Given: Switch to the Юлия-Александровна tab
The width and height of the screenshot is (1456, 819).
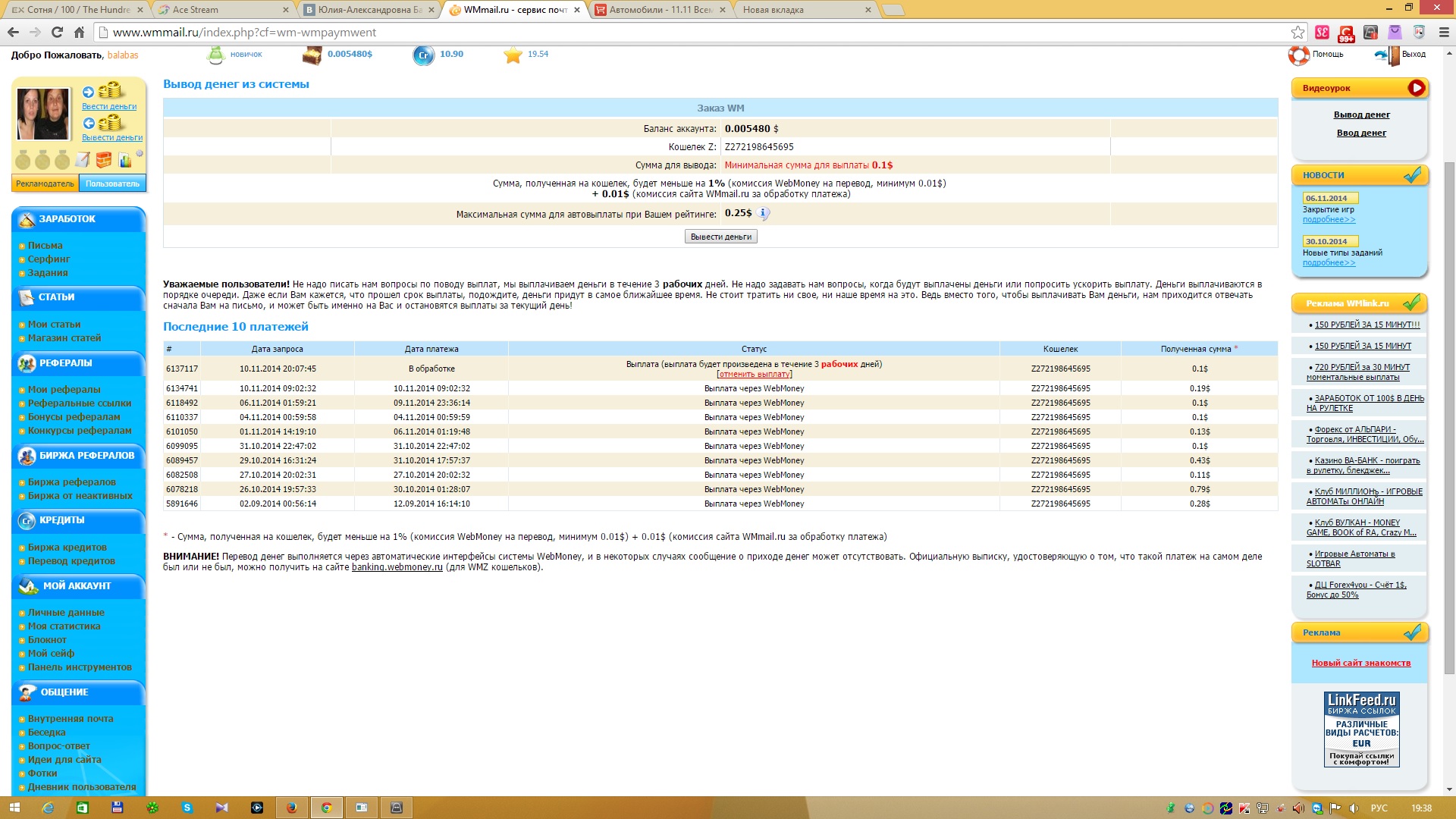Looking at the screenshot, I should coord(368,10).
